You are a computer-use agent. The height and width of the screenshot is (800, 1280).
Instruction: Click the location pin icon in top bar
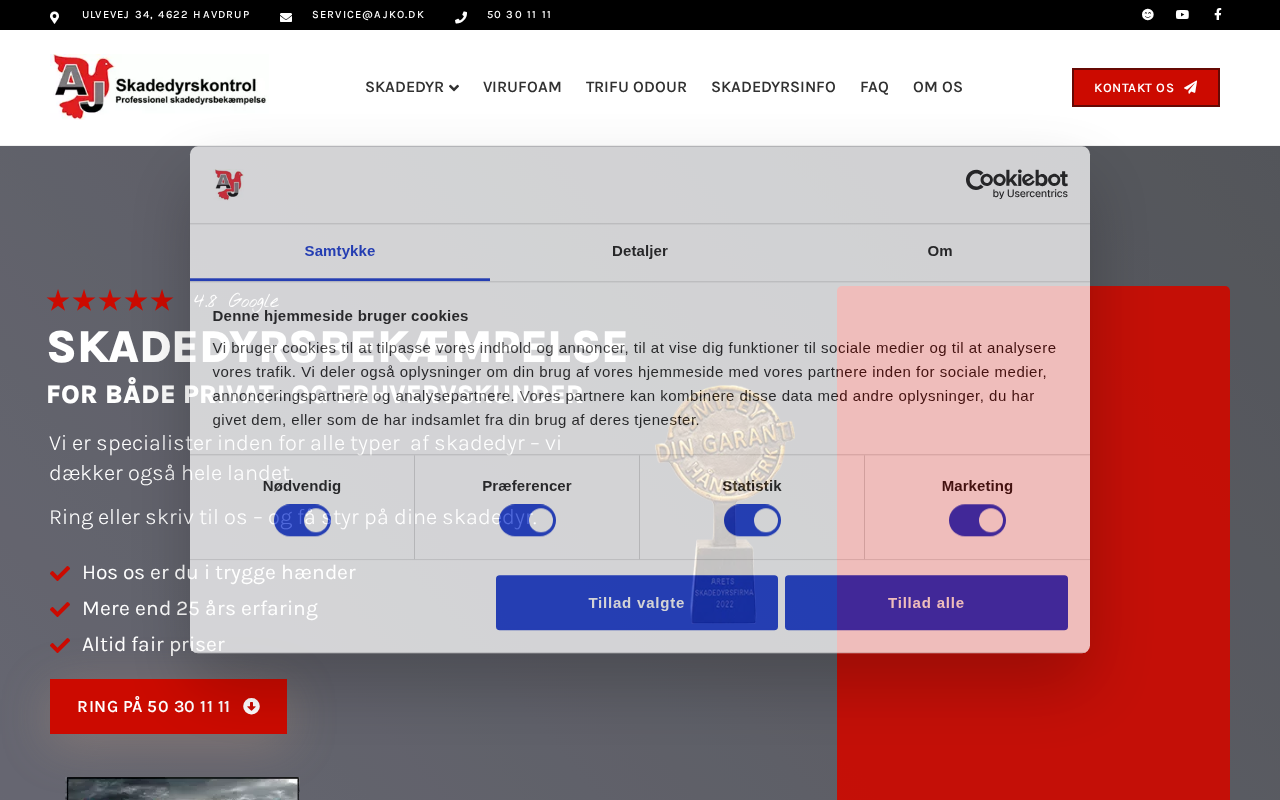tap(54, 17)
